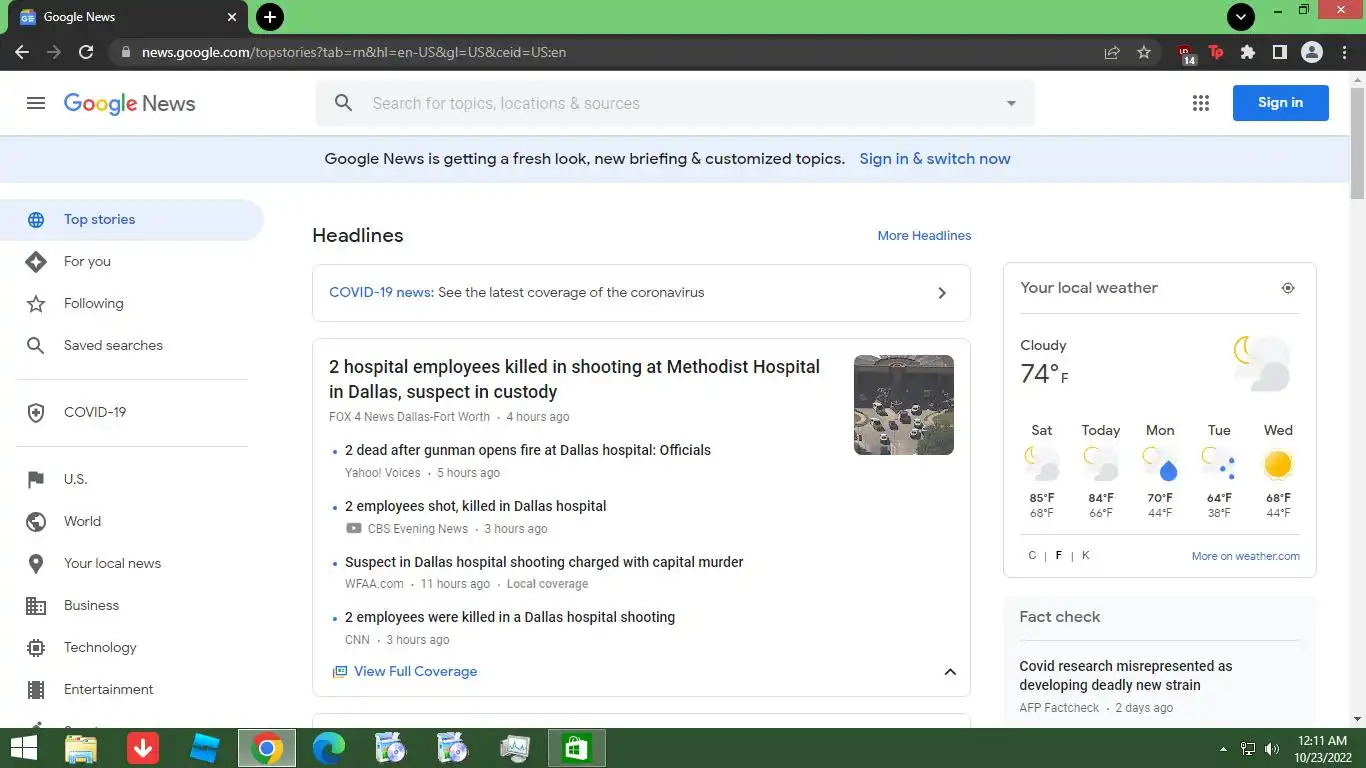Toggle Chrome side panel icon
Screen dimensions: 1366x768
(x=1279, y=52)
